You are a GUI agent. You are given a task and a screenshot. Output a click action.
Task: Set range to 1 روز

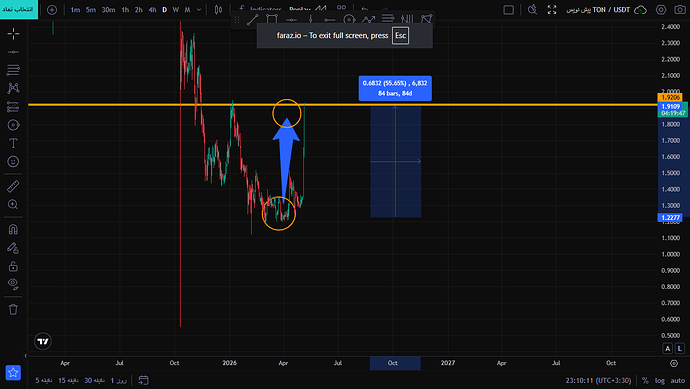point(119,380)
